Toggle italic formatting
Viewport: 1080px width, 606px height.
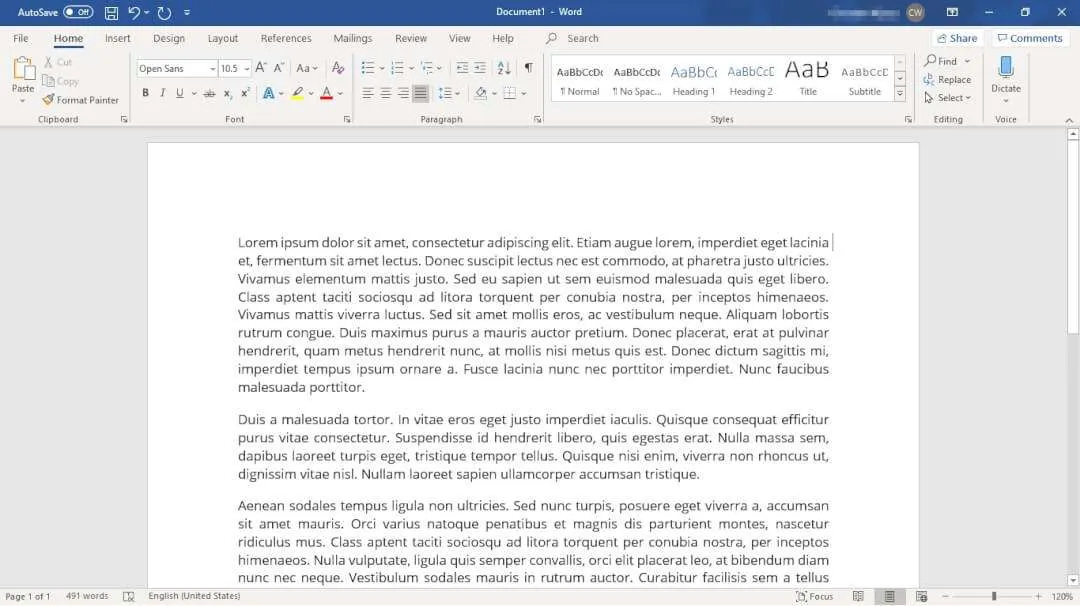click(163, 93)
